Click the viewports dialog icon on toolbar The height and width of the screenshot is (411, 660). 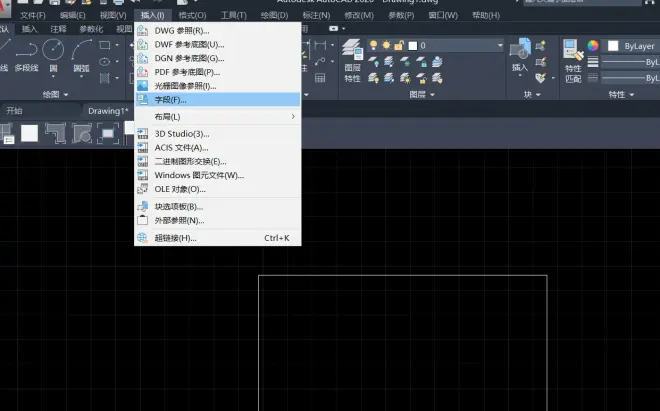click(7, 133)
